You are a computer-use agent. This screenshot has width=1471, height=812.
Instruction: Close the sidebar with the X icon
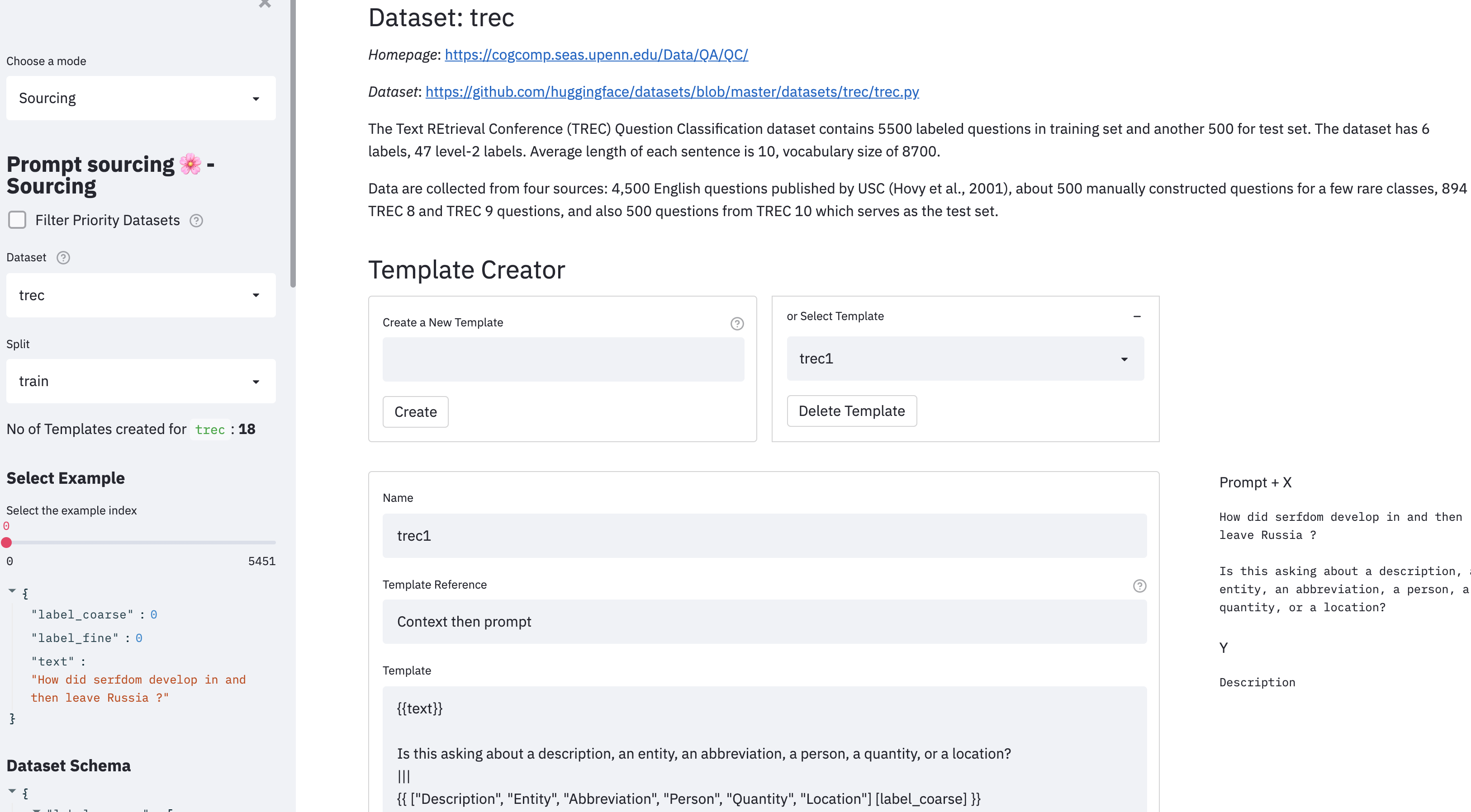pyautogui.click(x=265, y=4)
